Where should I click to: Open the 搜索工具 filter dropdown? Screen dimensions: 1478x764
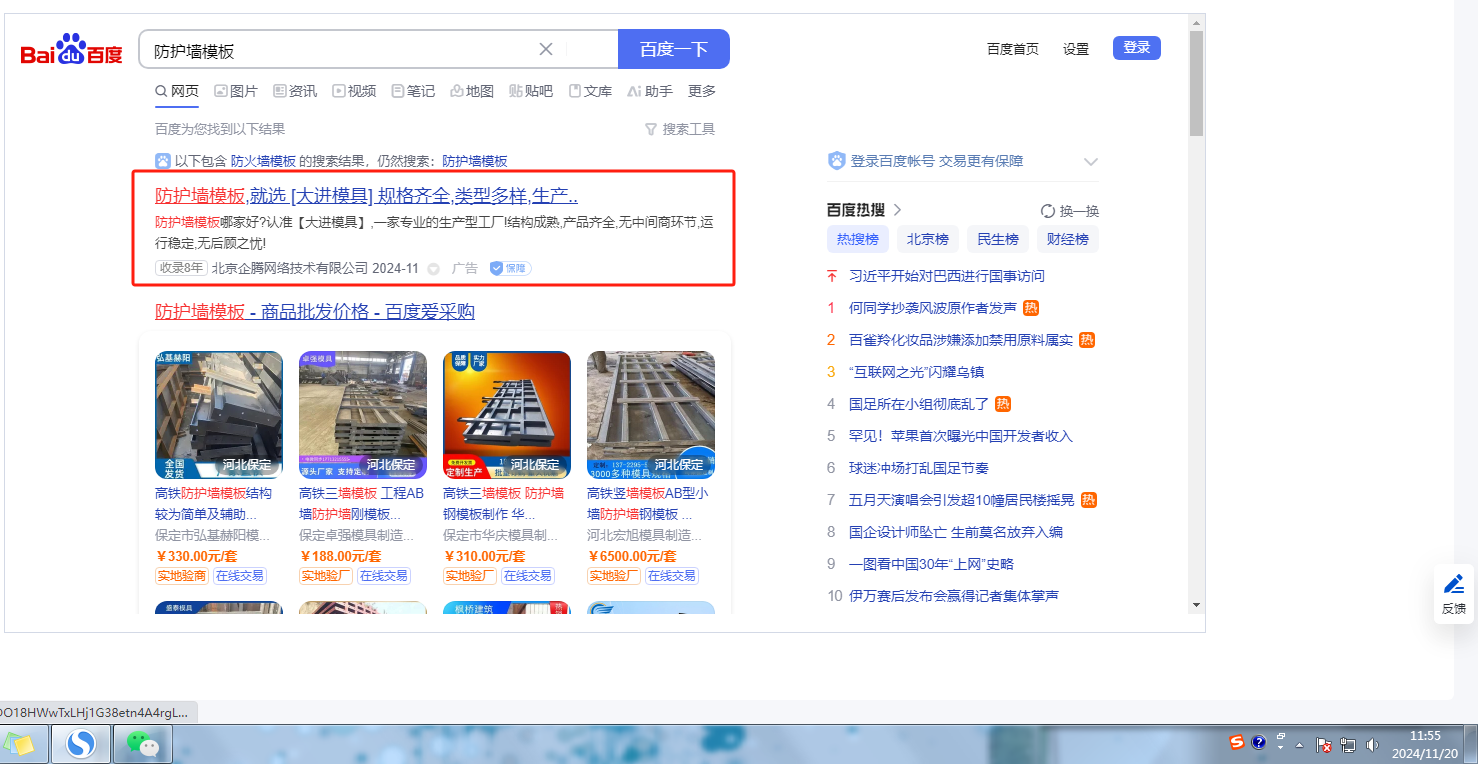tap(680, 129)
